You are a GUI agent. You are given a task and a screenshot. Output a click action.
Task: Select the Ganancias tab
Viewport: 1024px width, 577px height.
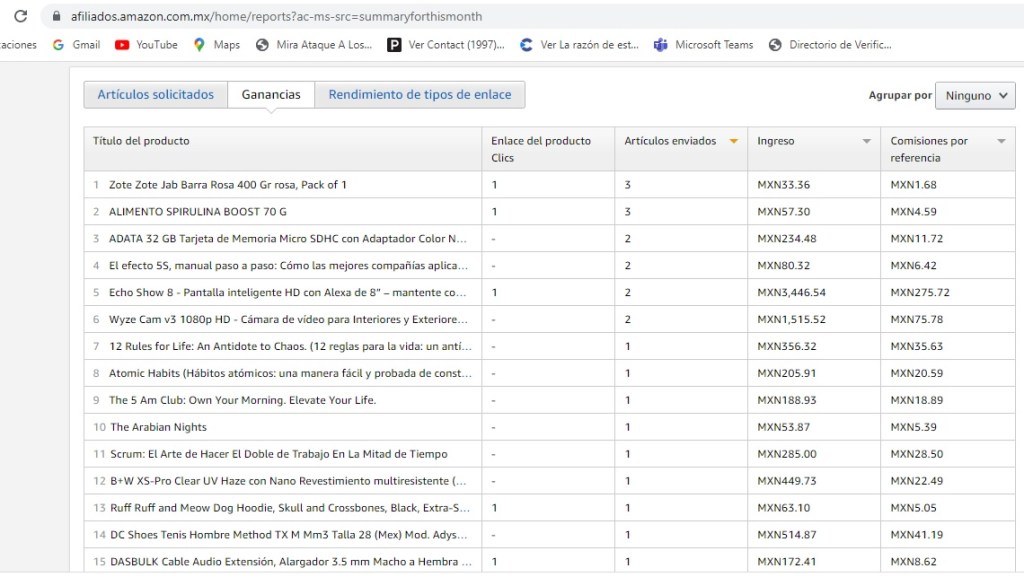[x=271, y=95]
